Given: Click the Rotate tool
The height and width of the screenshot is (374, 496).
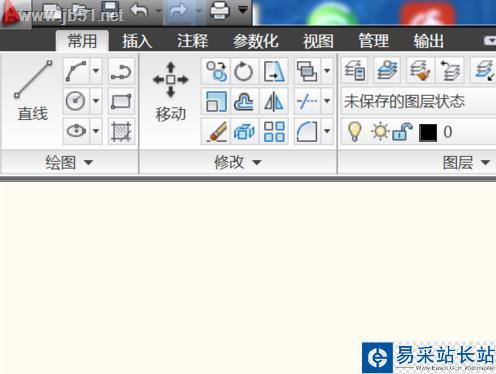Looking at the screenshot, I should tap(244, 71).
